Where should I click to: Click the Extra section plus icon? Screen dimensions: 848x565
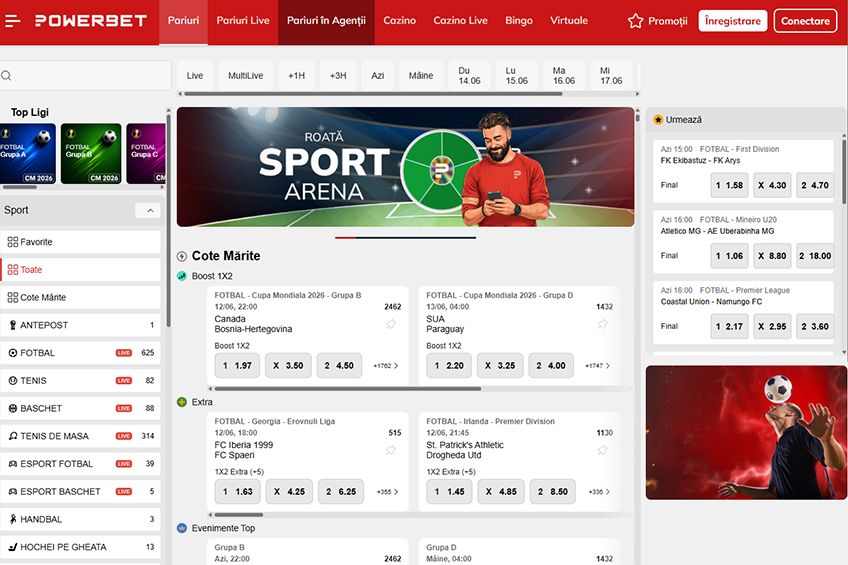click(182, 402)
